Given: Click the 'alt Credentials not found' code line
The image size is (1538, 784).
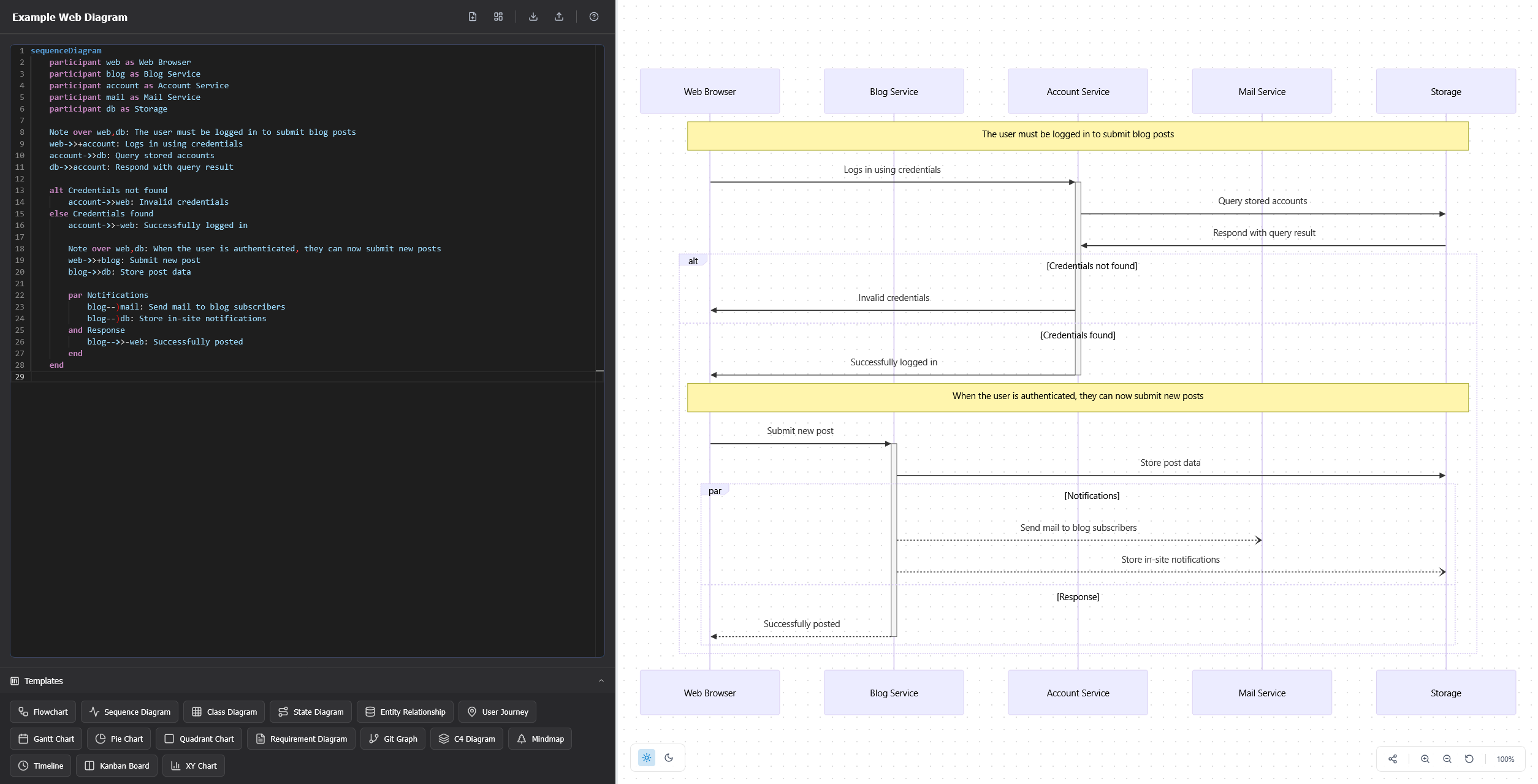Looking at the screenshot, I should pos(108,191).
